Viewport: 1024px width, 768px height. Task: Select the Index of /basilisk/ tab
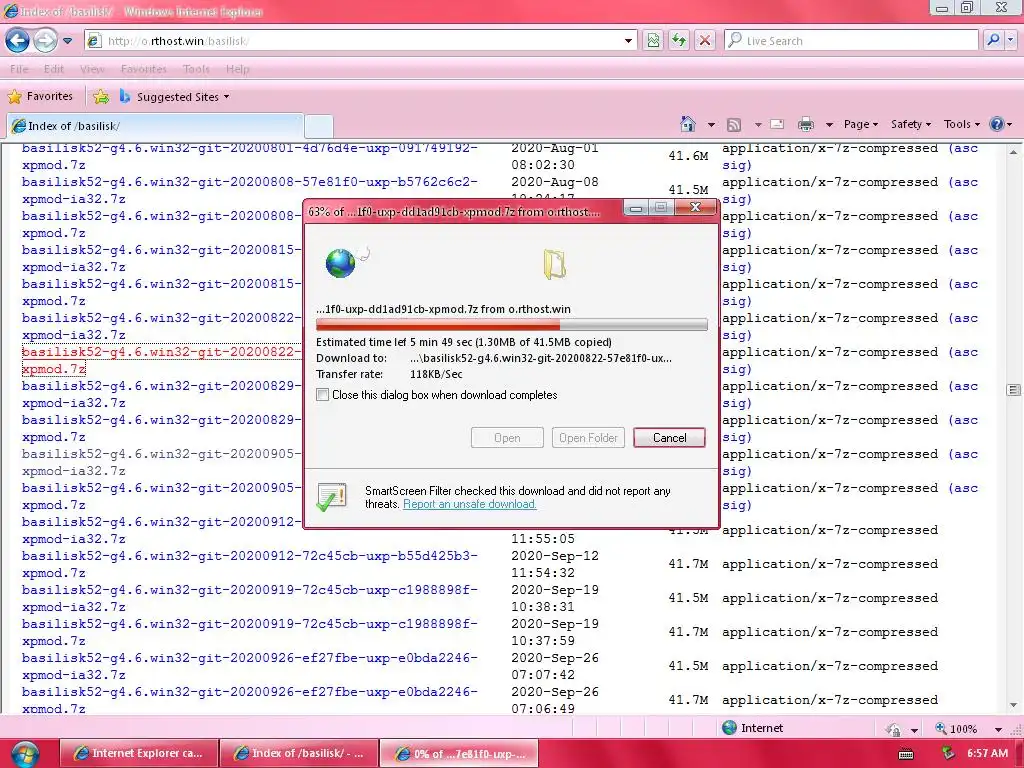coord(155,125)
